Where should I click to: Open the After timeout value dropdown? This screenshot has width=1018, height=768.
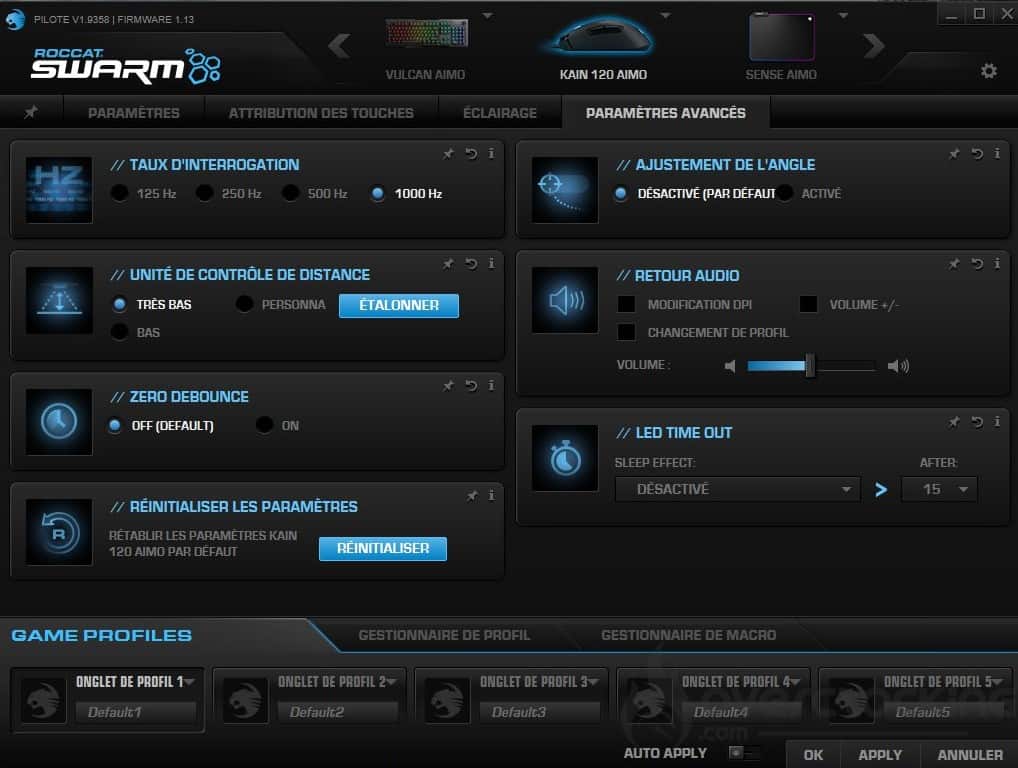click(939, 489)
